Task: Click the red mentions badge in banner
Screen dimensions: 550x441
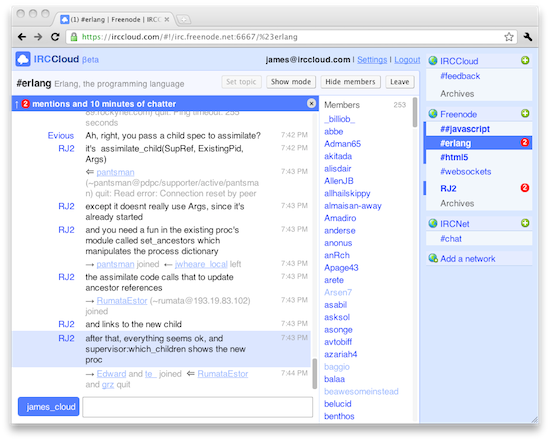Action: (x=25, y=104)
